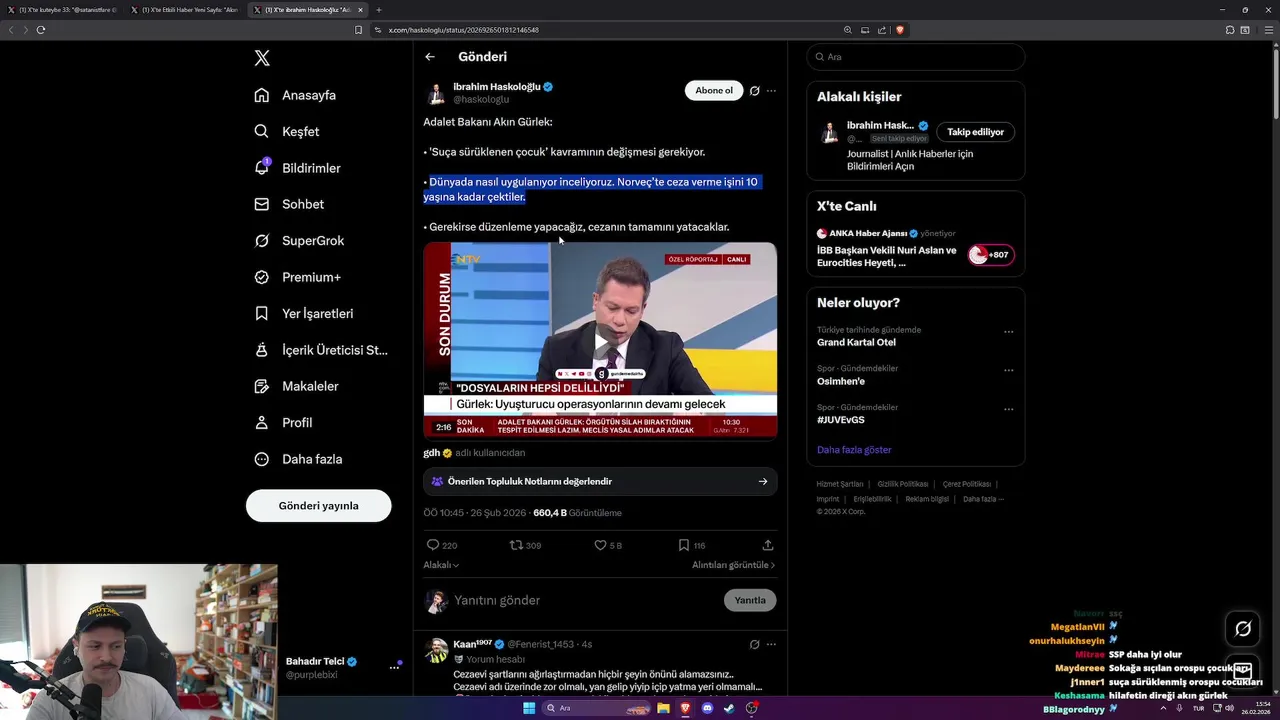Click the Abone ol button
1280x720 pixels.
(x=714, y=90)
